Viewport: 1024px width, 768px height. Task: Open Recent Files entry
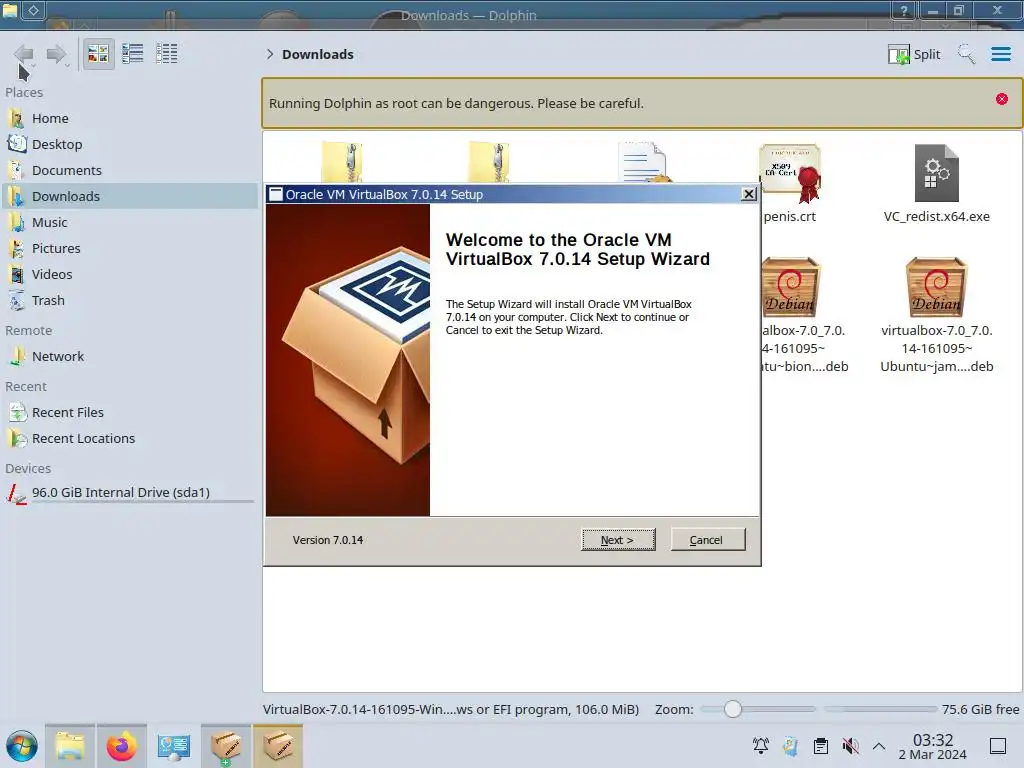pyautogui.click(x=131, y=413)
